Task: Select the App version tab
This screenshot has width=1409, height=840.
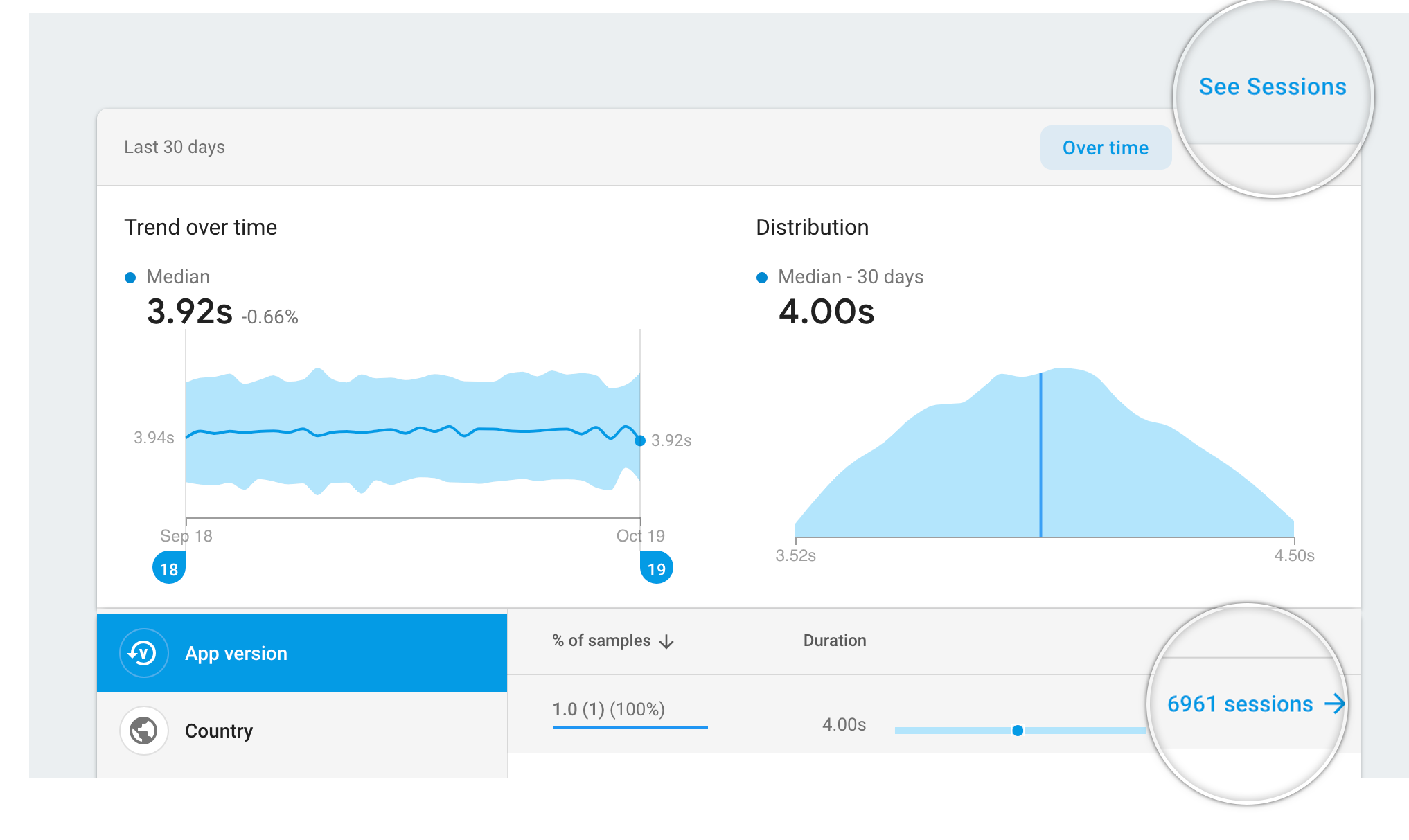Action: tap(302, 653)
